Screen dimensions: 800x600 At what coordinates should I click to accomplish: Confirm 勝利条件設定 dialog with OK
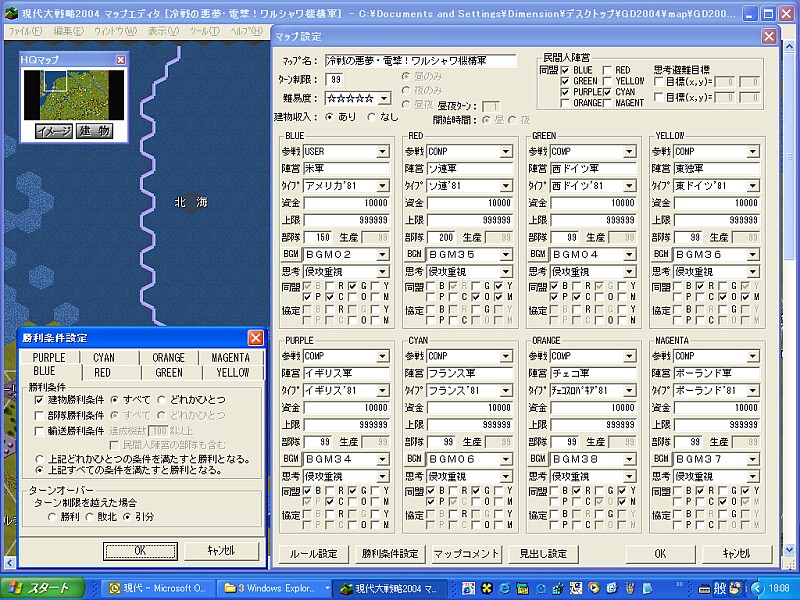point(140,551)
